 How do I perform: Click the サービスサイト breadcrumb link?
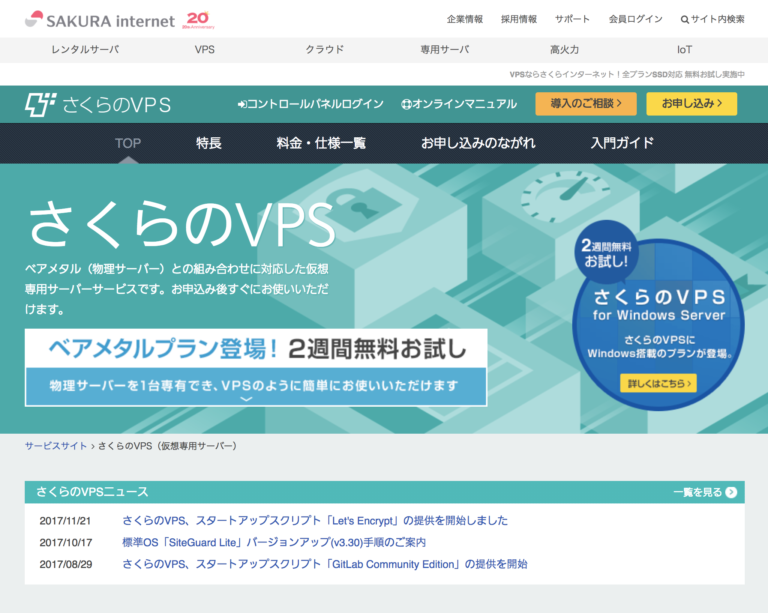[x=56, y=446]
